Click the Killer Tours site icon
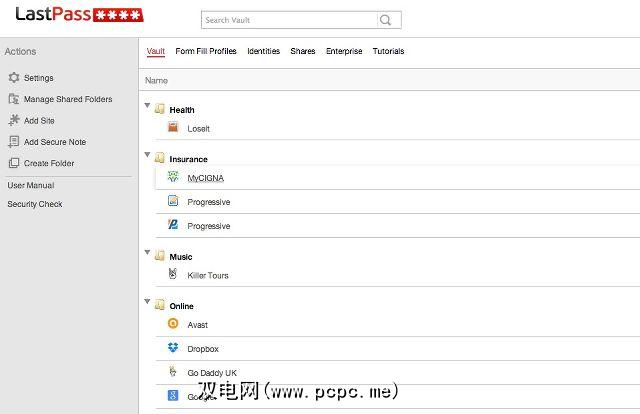 [x=173, y=274]
